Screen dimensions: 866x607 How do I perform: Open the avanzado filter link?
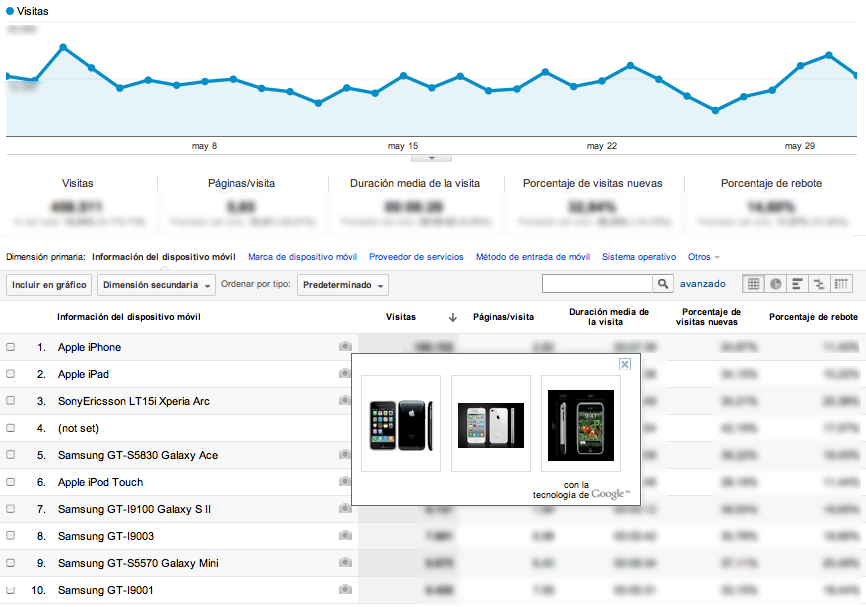[x=703, y=285]
